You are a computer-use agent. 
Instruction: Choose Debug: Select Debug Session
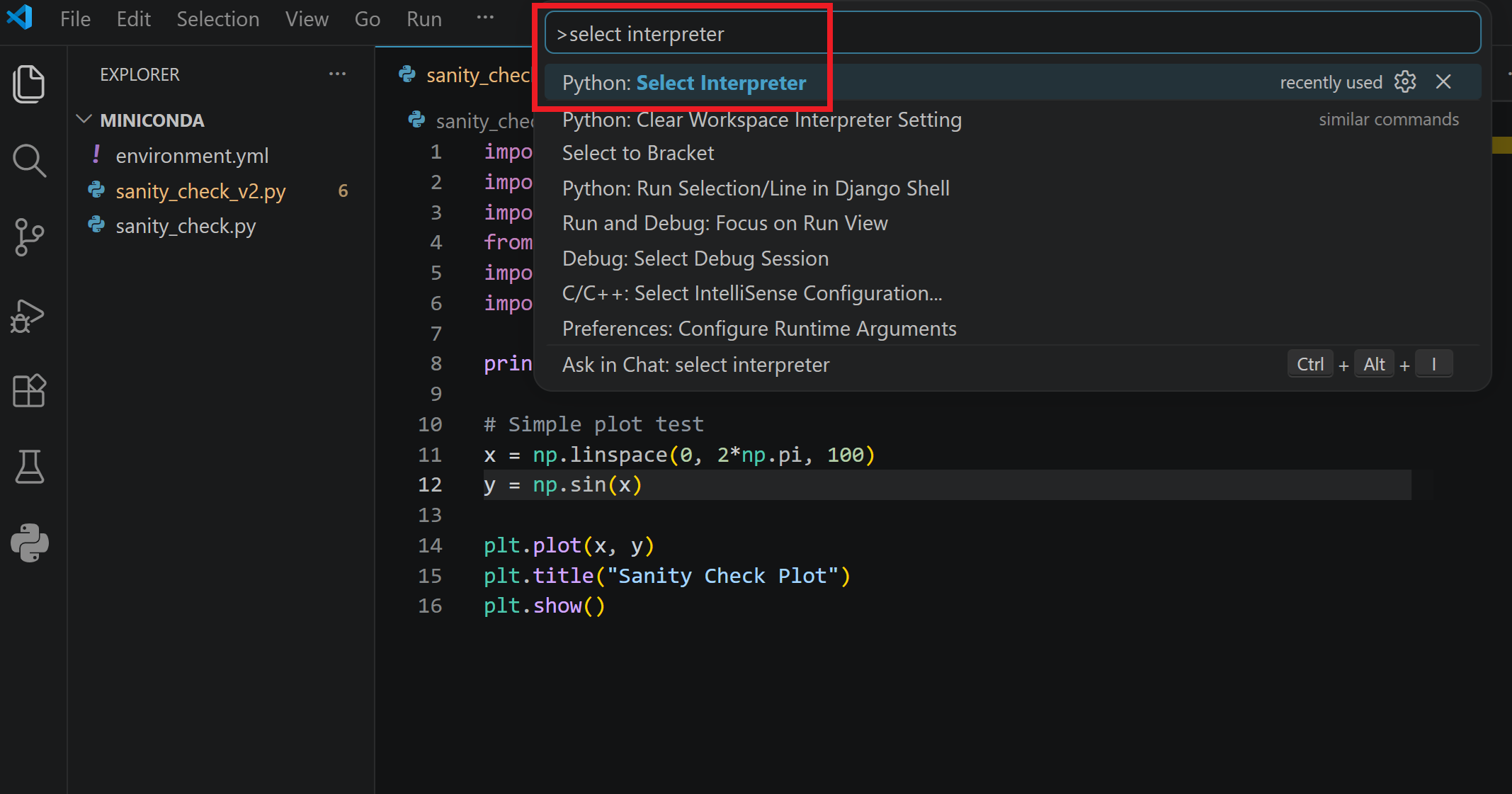coord(1013,259)
